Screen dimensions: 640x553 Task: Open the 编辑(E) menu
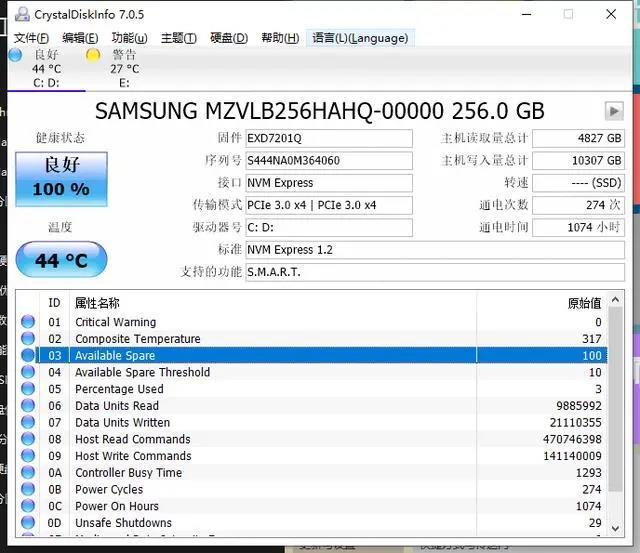tap(80, 38)
